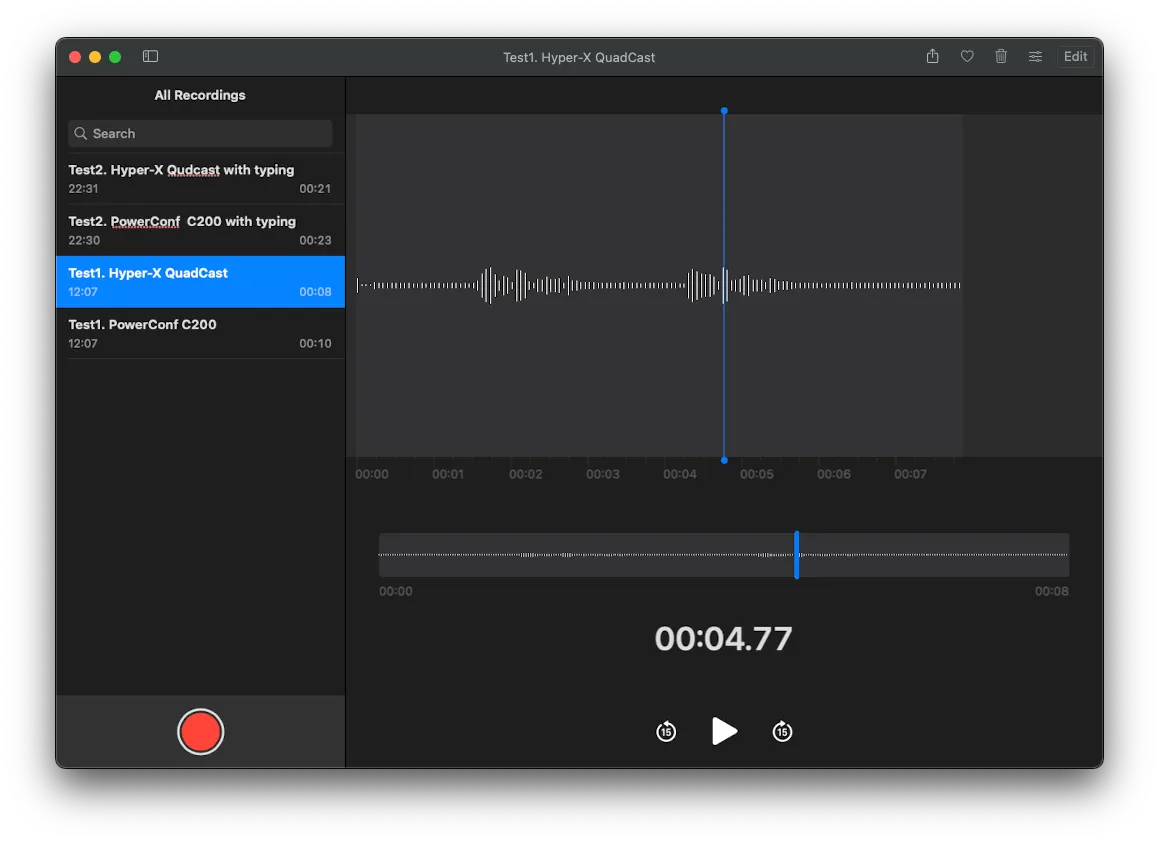1159x842 pixels.
Task: Click the magnifying glass search icon
Action: point(81,134)
